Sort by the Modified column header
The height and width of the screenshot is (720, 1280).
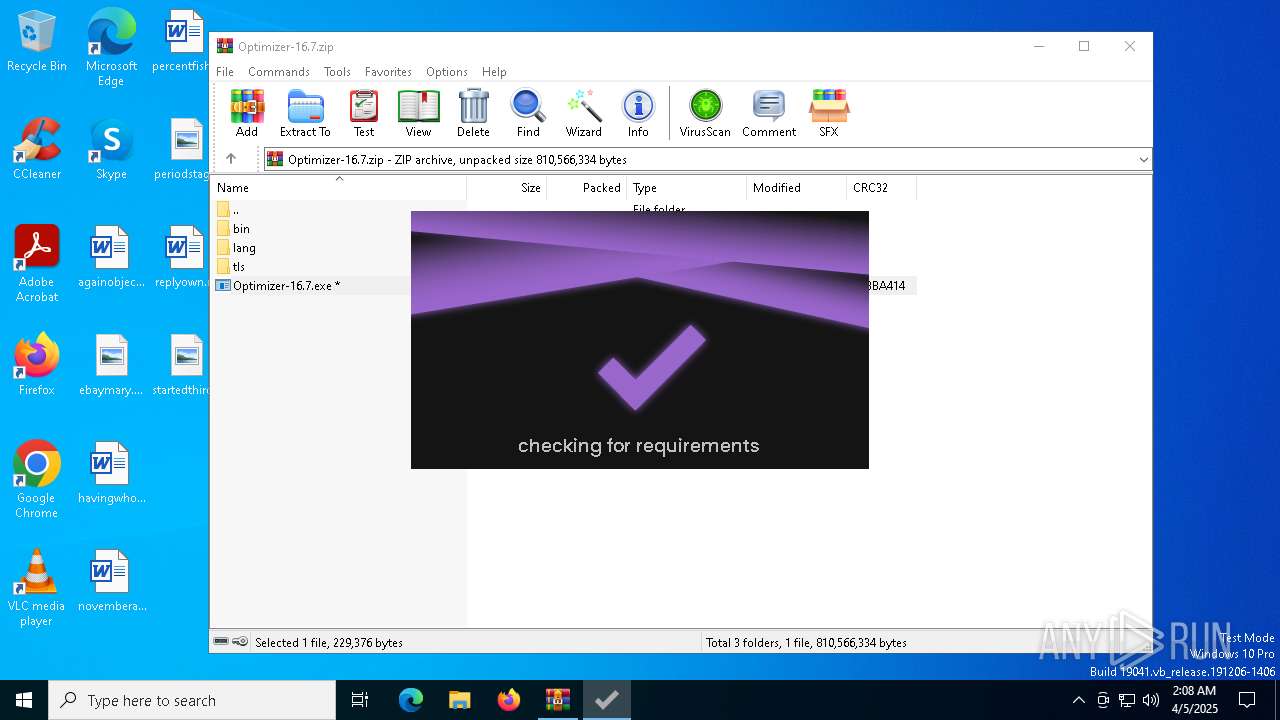coord(797,187)
